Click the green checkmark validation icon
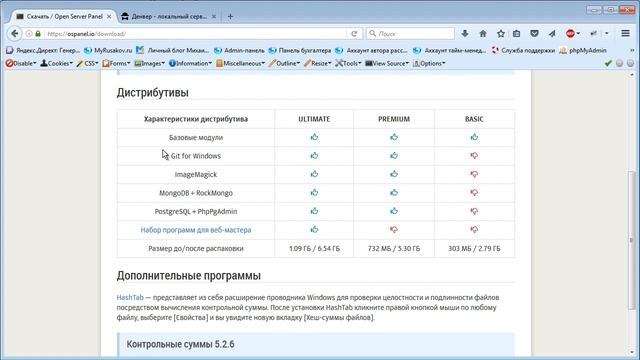The width and height of the screenshot is (640, 360). (x=608, y=63)
